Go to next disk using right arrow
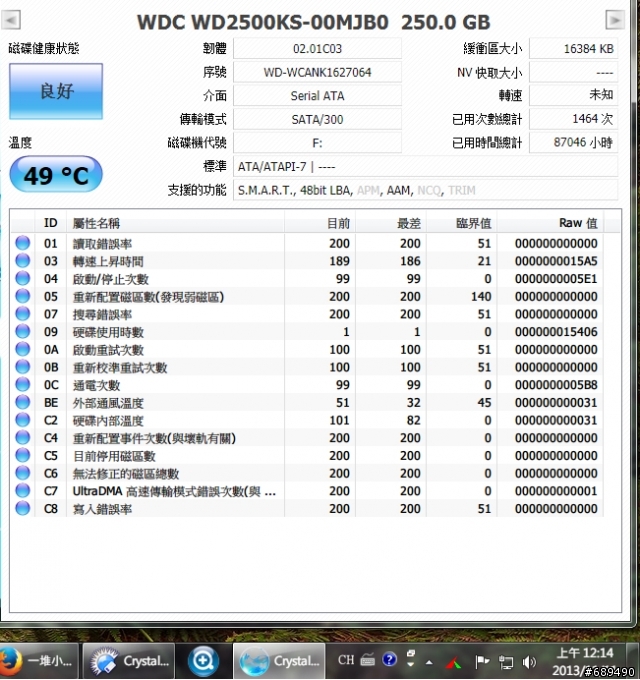Image resolution: width=640 pixels, height=680 pixels. coord(614,20)
